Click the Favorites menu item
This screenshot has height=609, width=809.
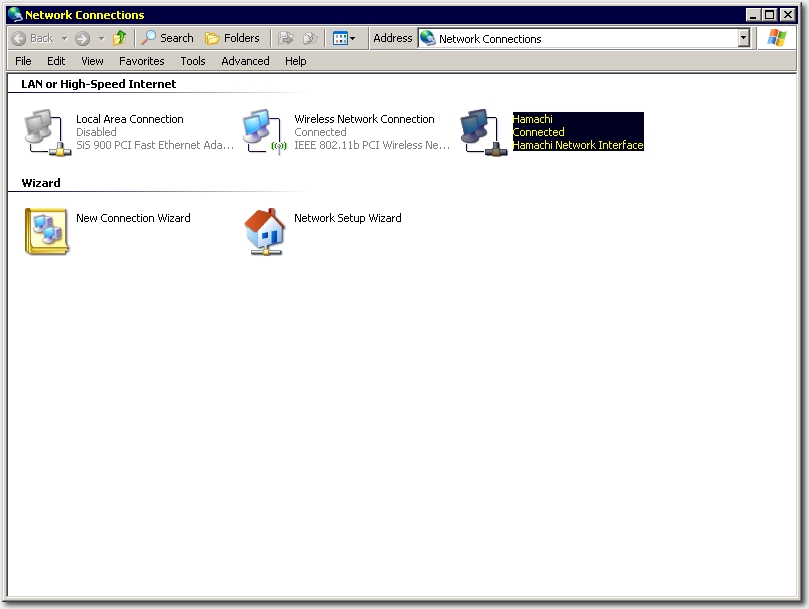pos(141,61)
